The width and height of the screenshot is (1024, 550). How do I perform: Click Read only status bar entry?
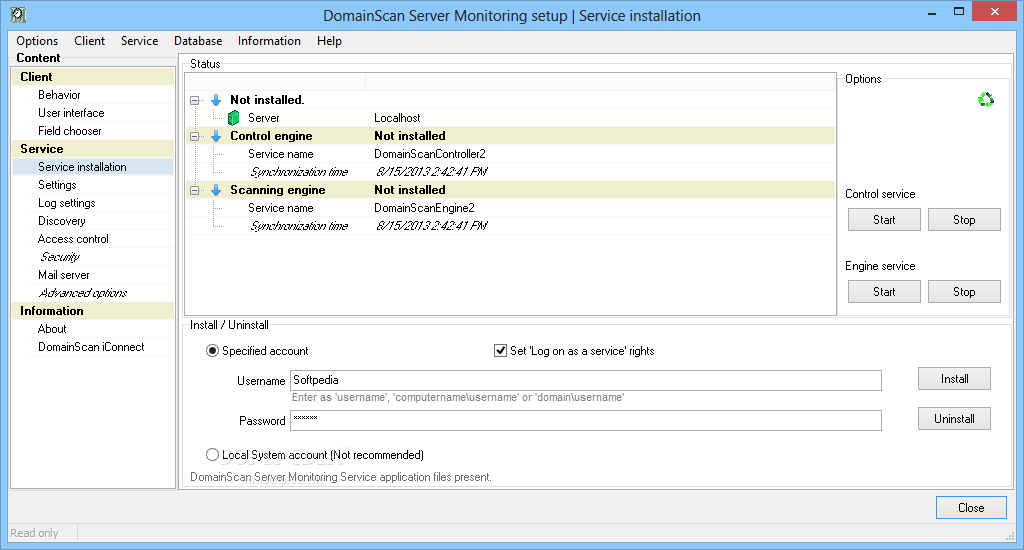point(35,533)
